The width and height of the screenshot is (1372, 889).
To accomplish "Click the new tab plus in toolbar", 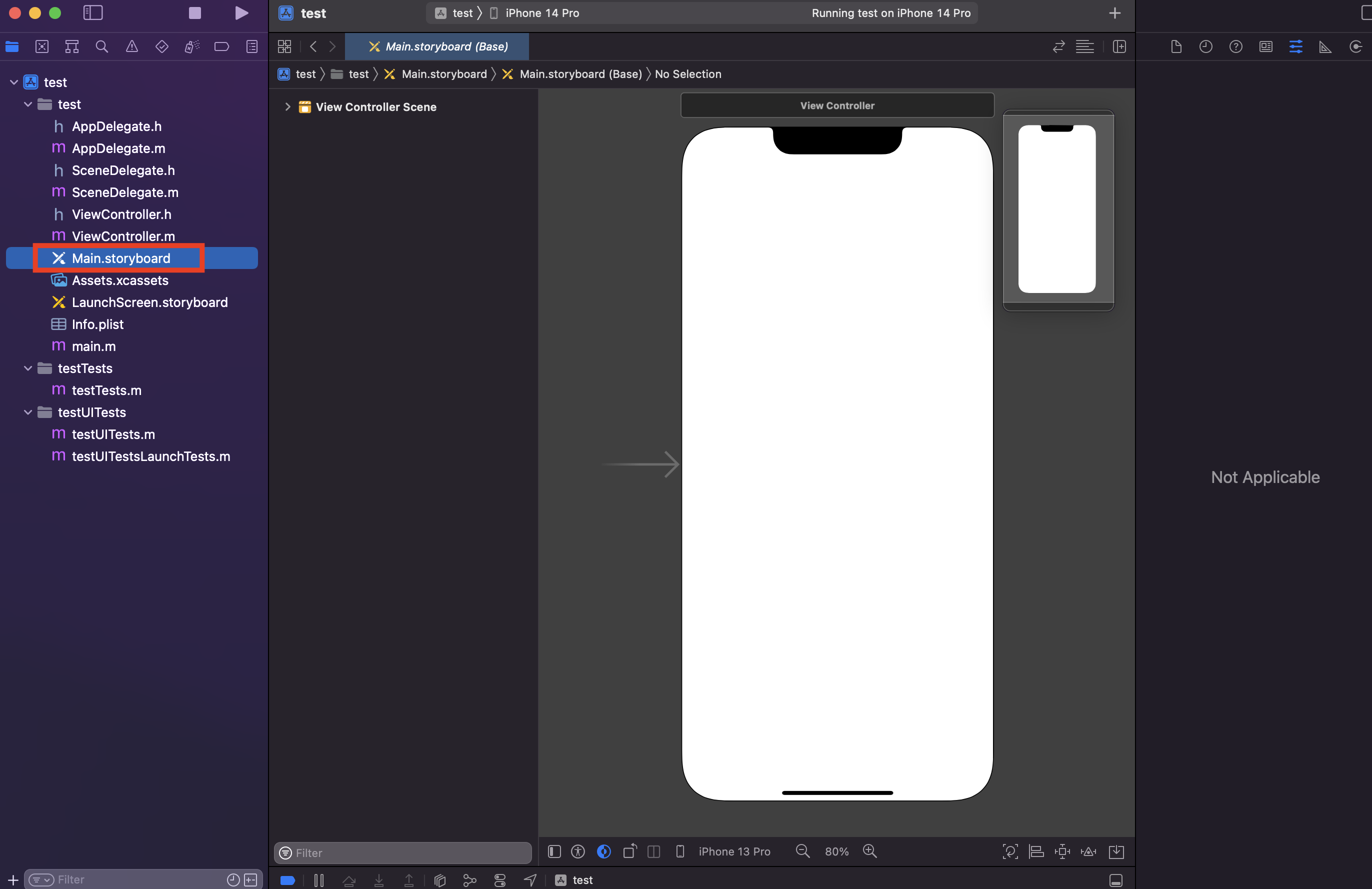I will [1115, 12].
